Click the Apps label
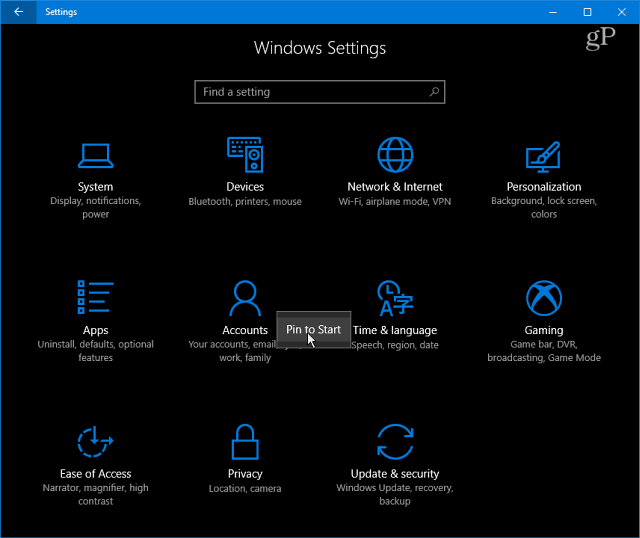640x538 pixels. coord(96,330)
